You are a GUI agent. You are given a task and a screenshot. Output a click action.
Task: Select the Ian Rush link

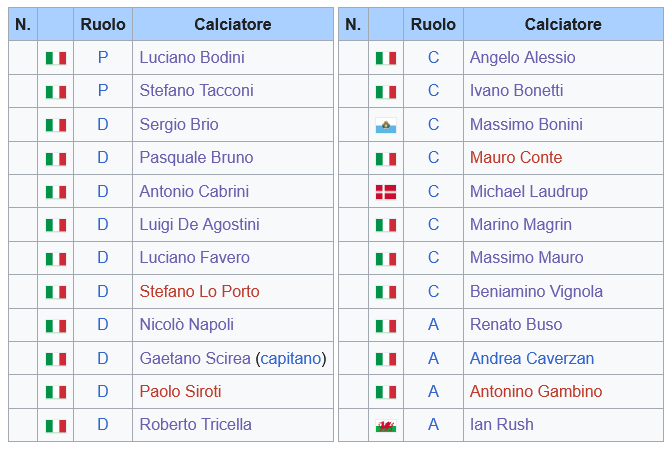tap(501, 424)
